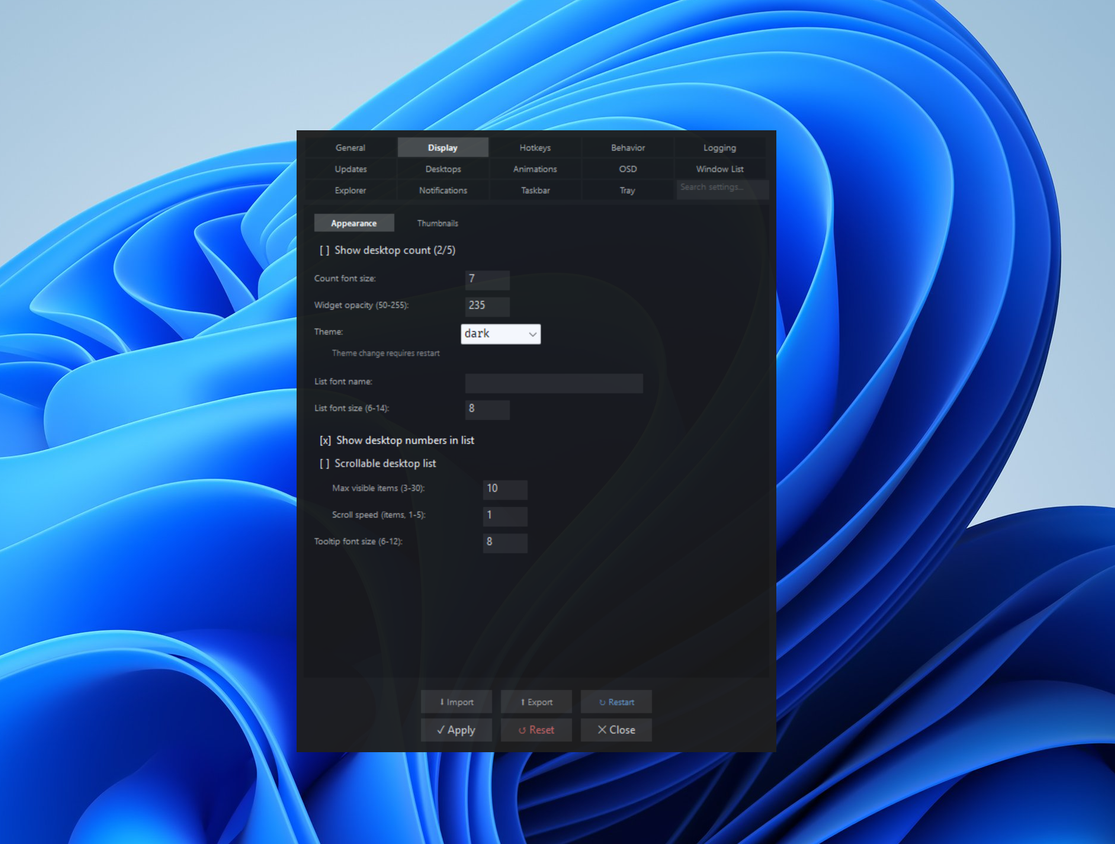This screenshot has height=844, width=1115.
Task: Click the List font name text field
Action: 554,383
